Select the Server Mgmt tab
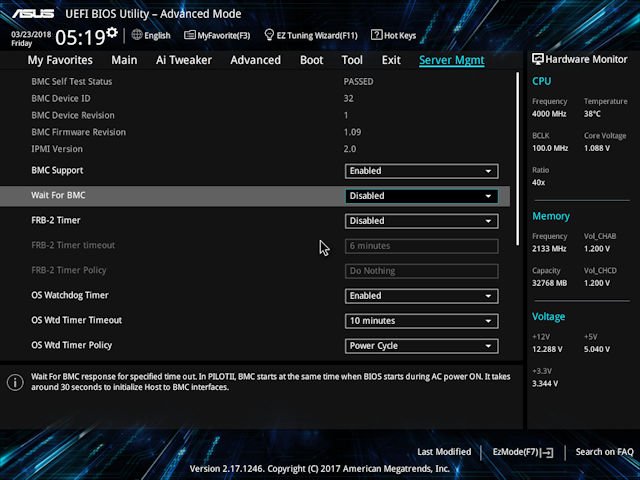 (452, 60)
